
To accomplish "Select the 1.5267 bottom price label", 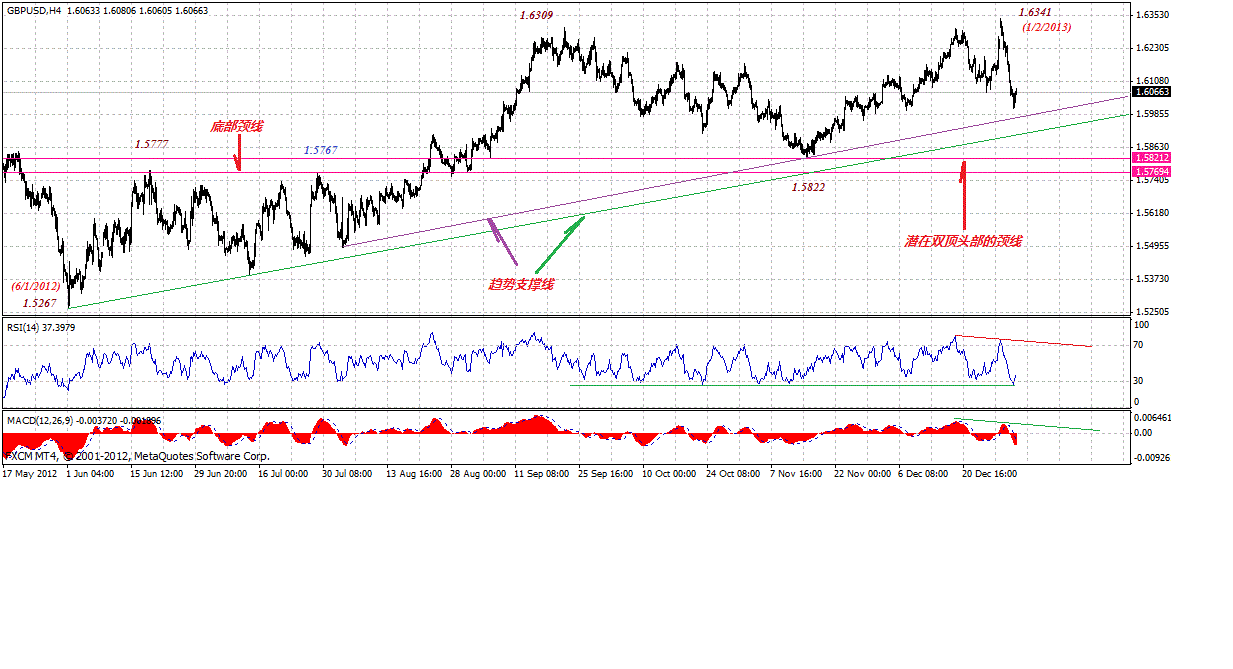I will [39, 302].
